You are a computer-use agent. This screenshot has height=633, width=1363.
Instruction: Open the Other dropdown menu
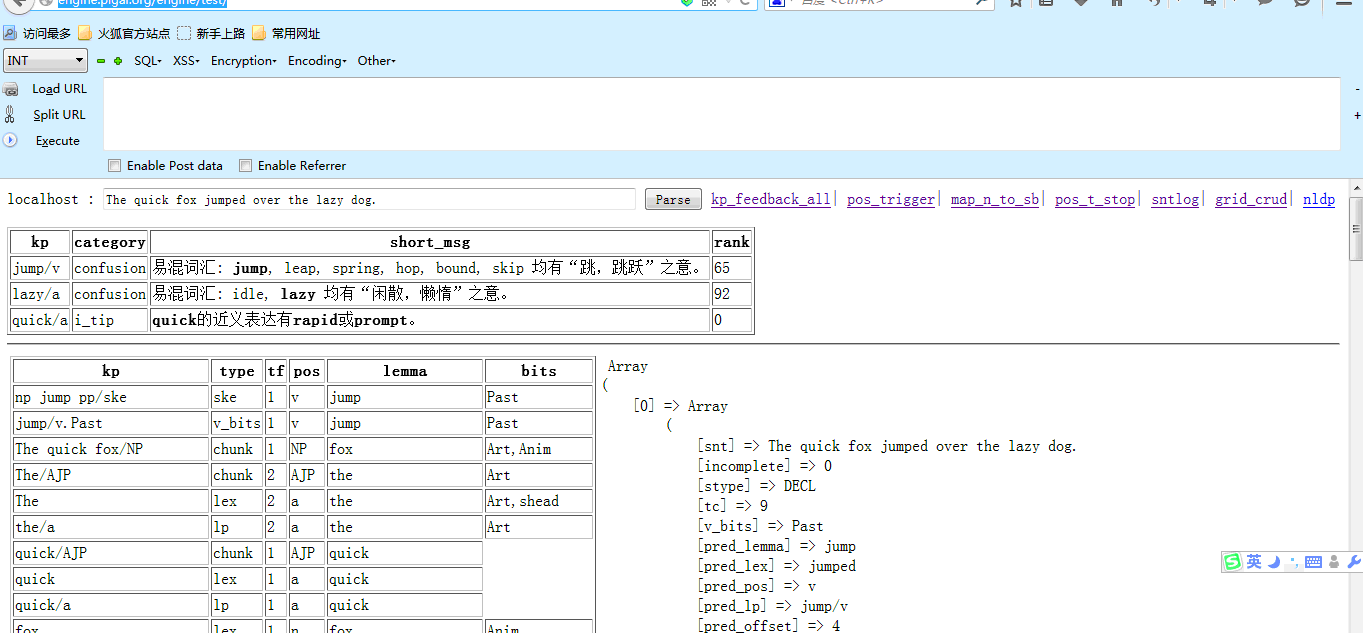click(x=376, y=61)
